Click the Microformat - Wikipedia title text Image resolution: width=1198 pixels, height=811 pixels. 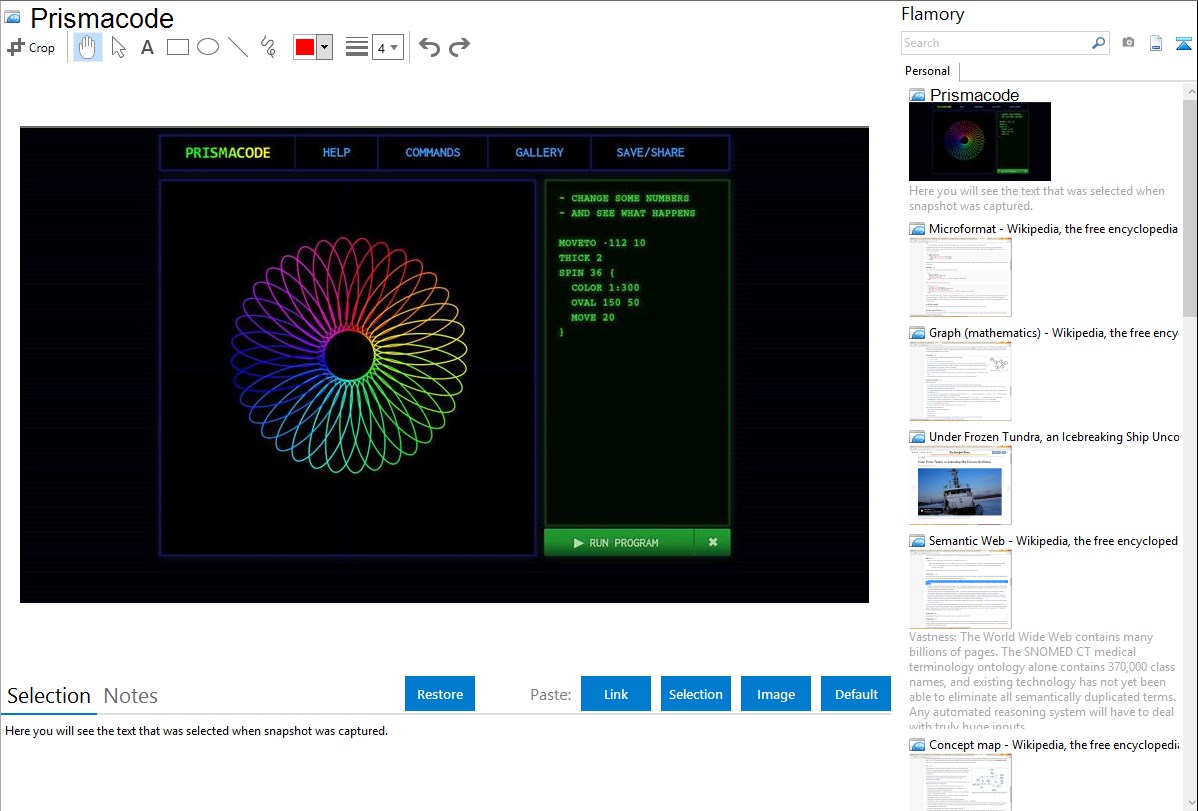(x=1053, y=229)
